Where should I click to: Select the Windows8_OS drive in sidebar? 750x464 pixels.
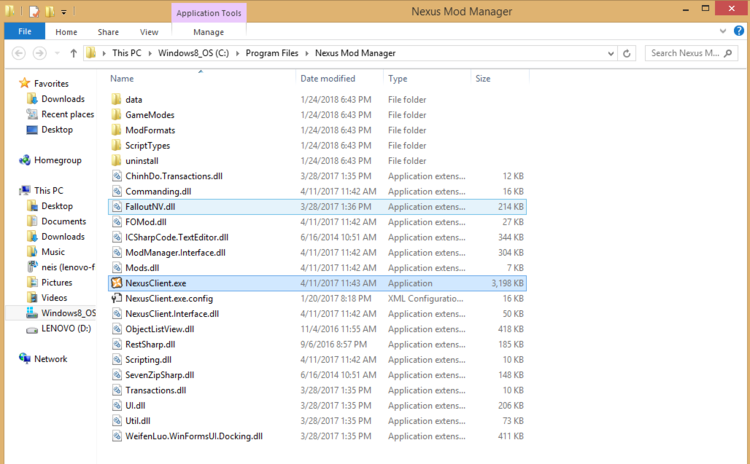click(68, 313)
